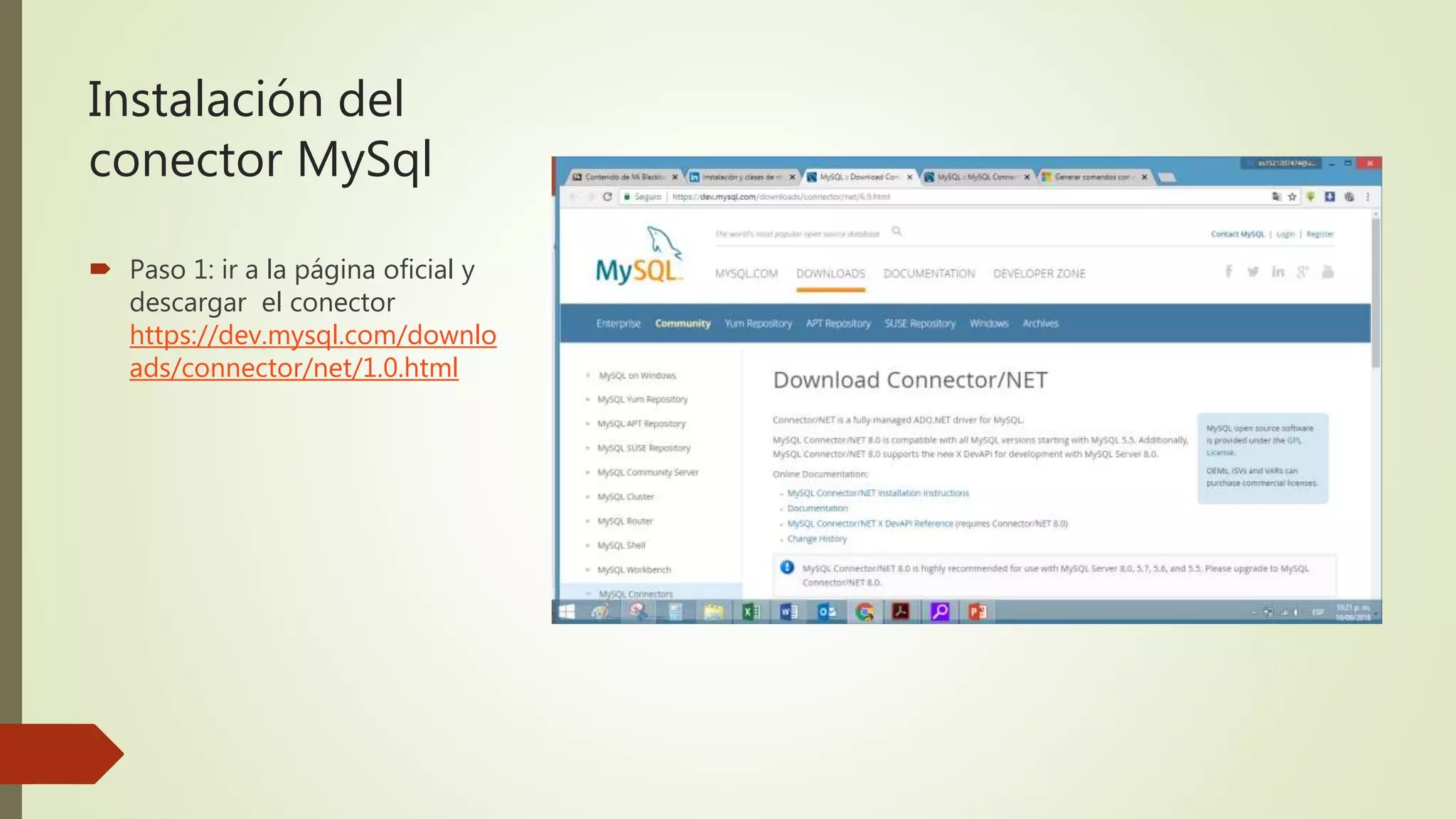Click the browser vertical scrollbar

click(x=1376, y=292)
